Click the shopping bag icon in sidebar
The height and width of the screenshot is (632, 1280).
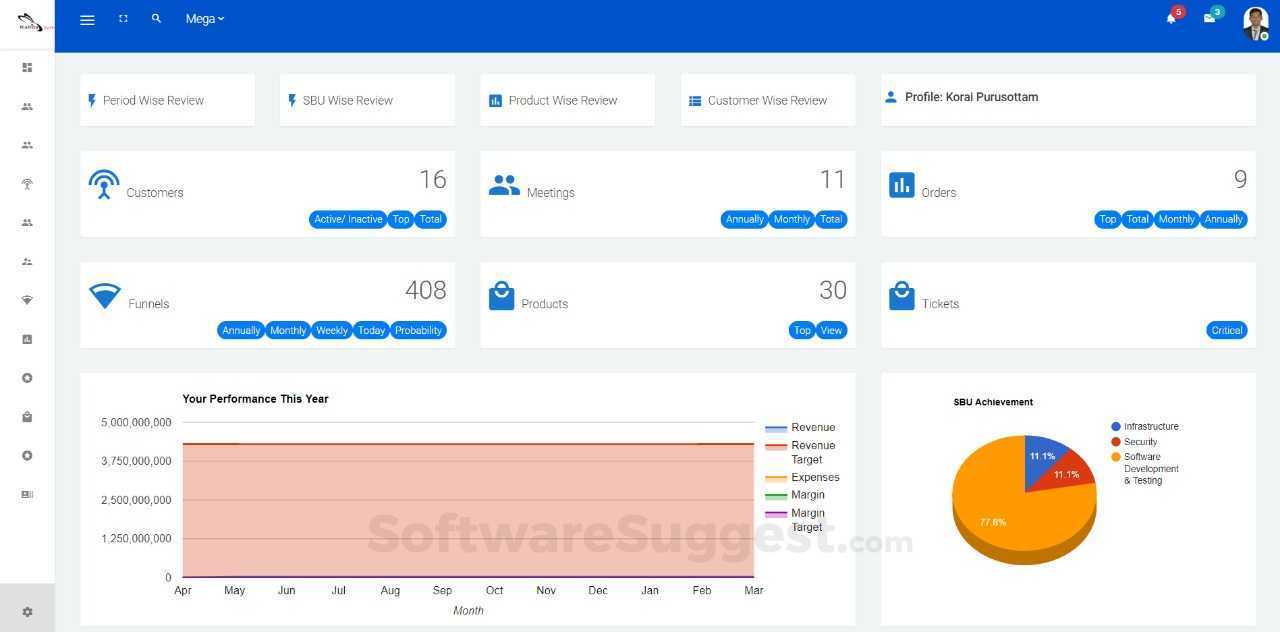[27, 417]
